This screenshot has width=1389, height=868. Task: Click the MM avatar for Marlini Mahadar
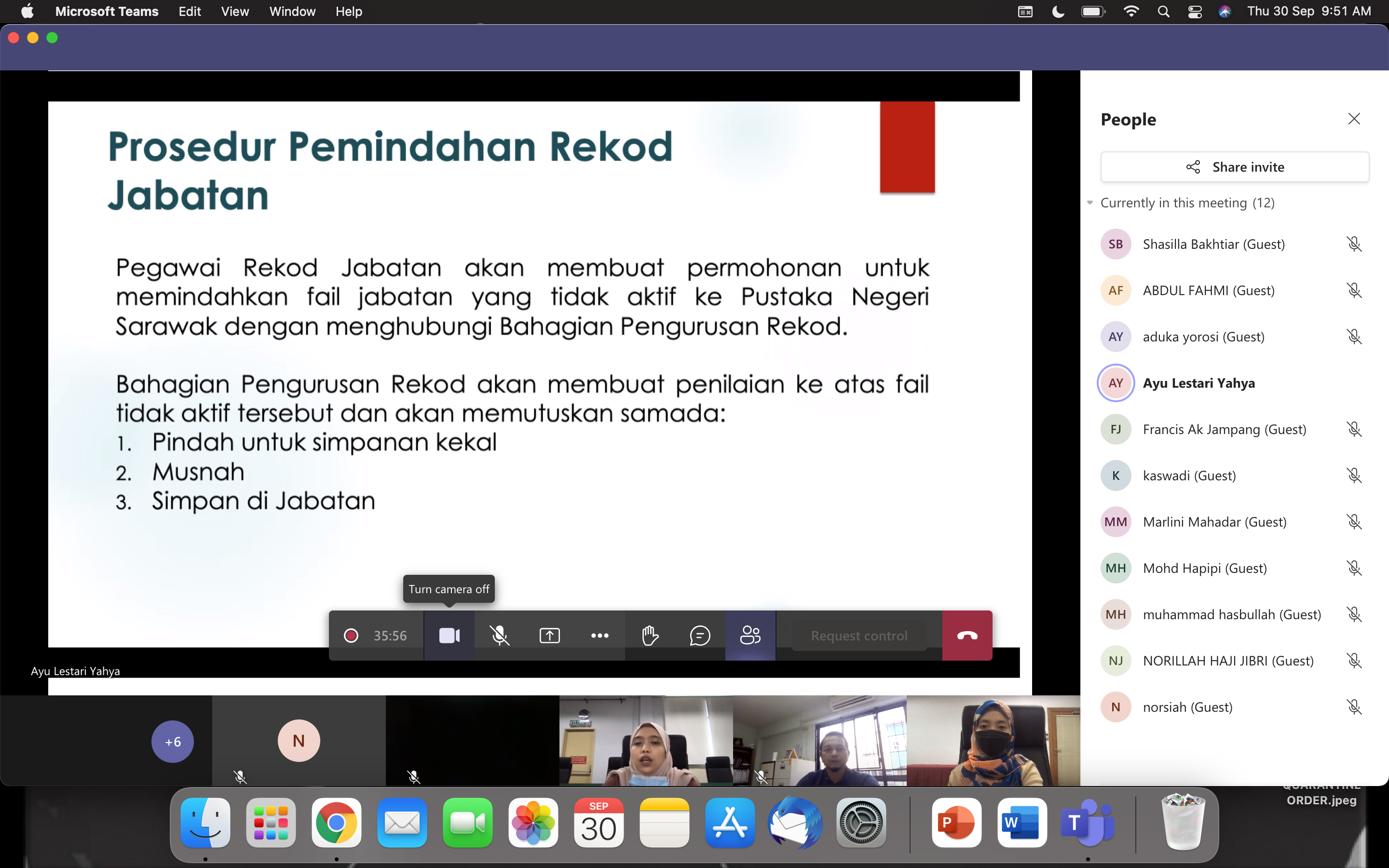point(1116,522)
